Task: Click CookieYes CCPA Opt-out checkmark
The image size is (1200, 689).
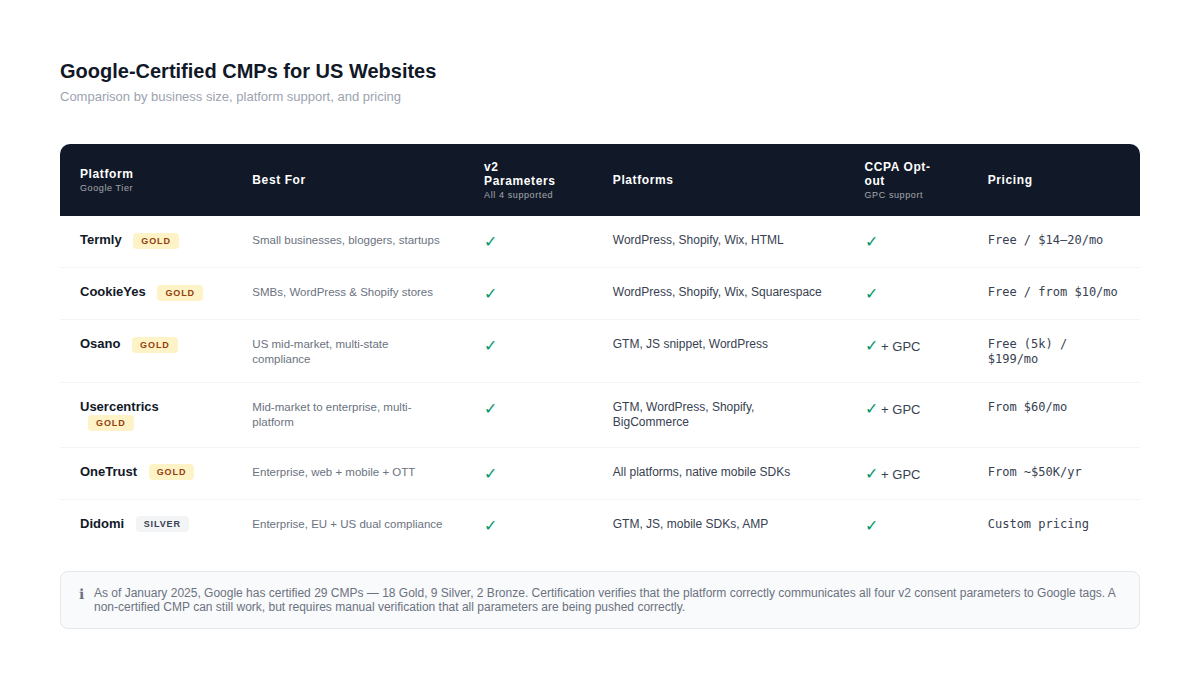Action: (871, 293)
